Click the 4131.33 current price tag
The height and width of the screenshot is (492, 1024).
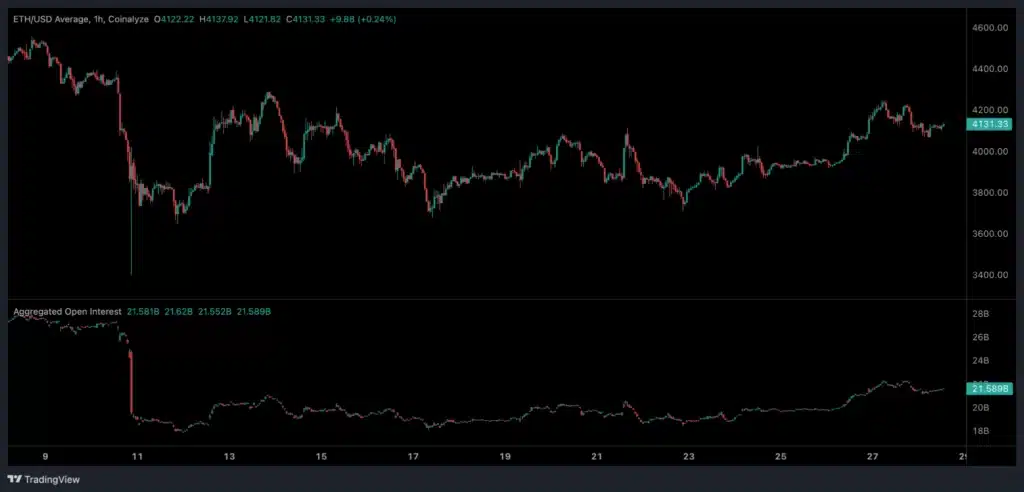[x=987, y=125]
